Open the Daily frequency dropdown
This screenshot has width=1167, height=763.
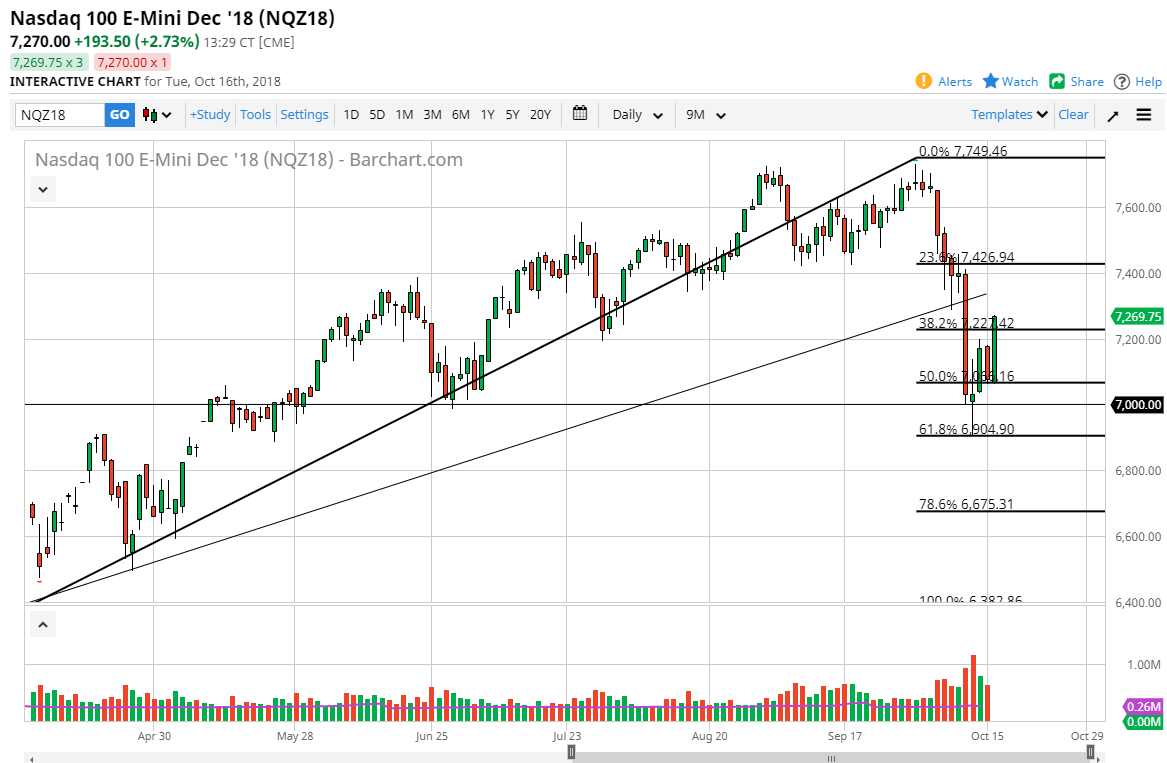pos(635,115)
